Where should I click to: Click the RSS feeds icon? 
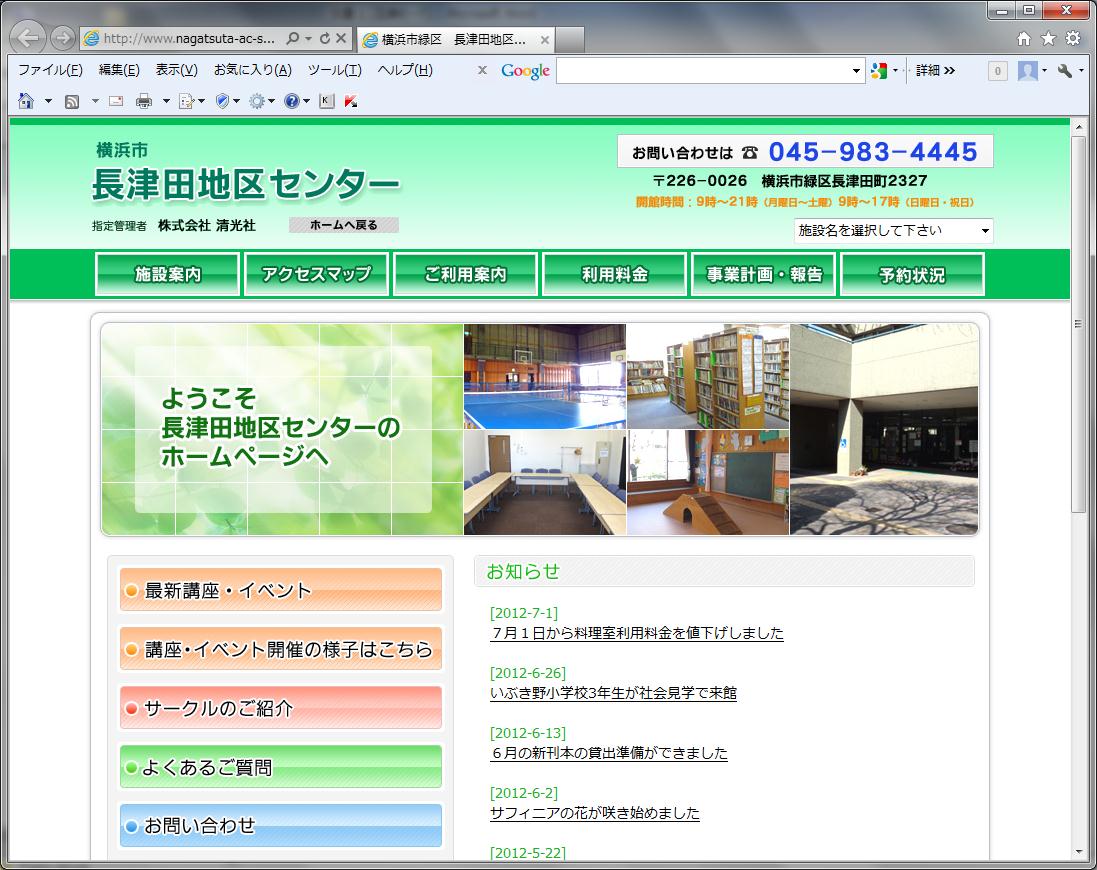72,101
